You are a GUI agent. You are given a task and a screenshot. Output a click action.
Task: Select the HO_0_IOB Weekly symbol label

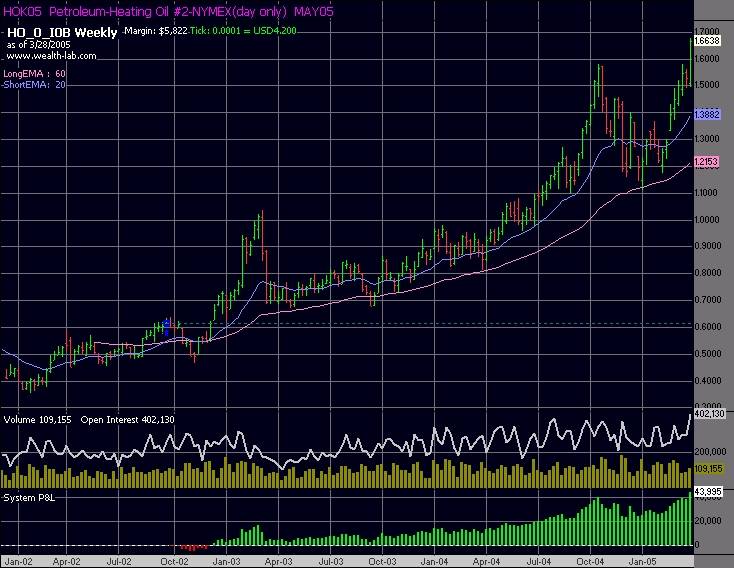(62, 32)
